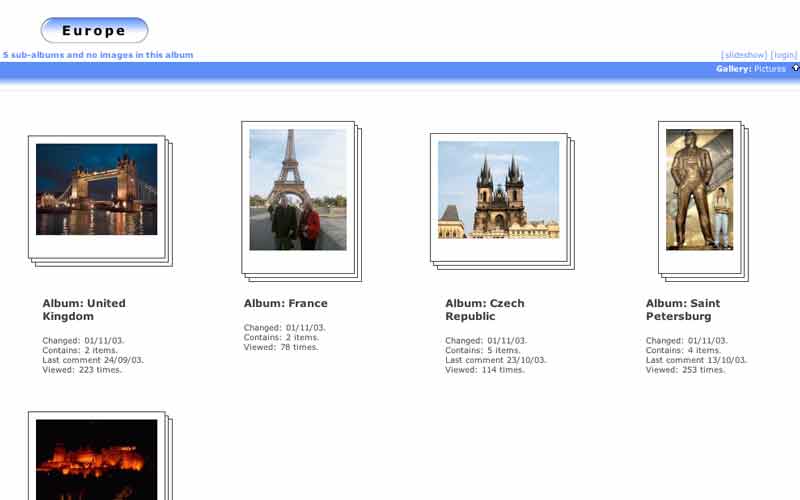
Task: Click the Album: France title
Action: tap(285, 303)
